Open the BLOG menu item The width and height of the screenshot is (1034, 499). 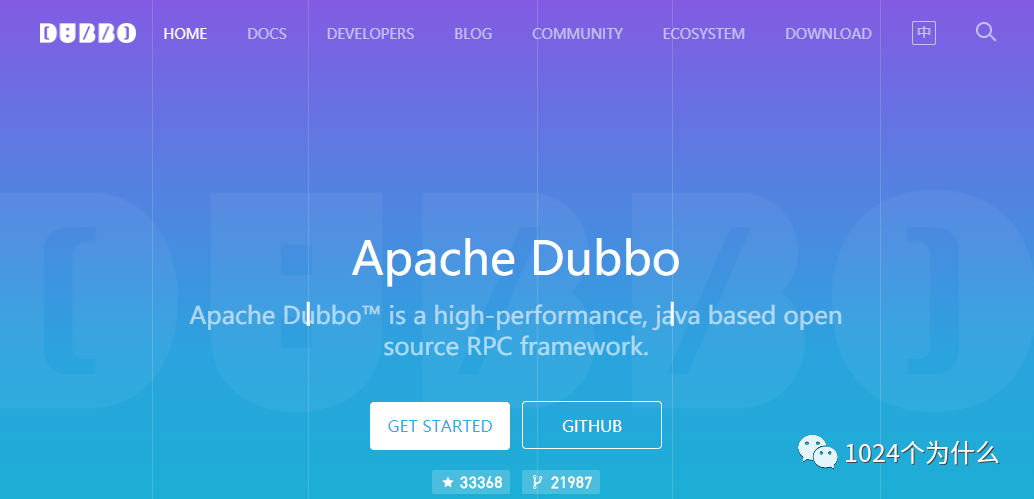click(473, 34)
